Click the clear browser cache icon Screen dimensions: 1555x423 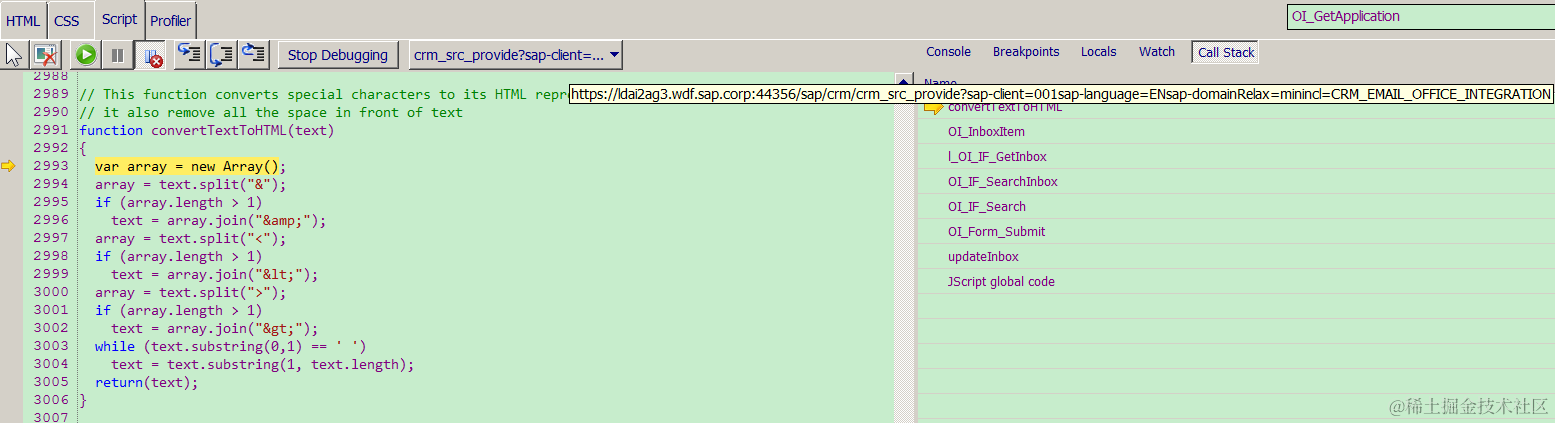[x=45, y=55]
